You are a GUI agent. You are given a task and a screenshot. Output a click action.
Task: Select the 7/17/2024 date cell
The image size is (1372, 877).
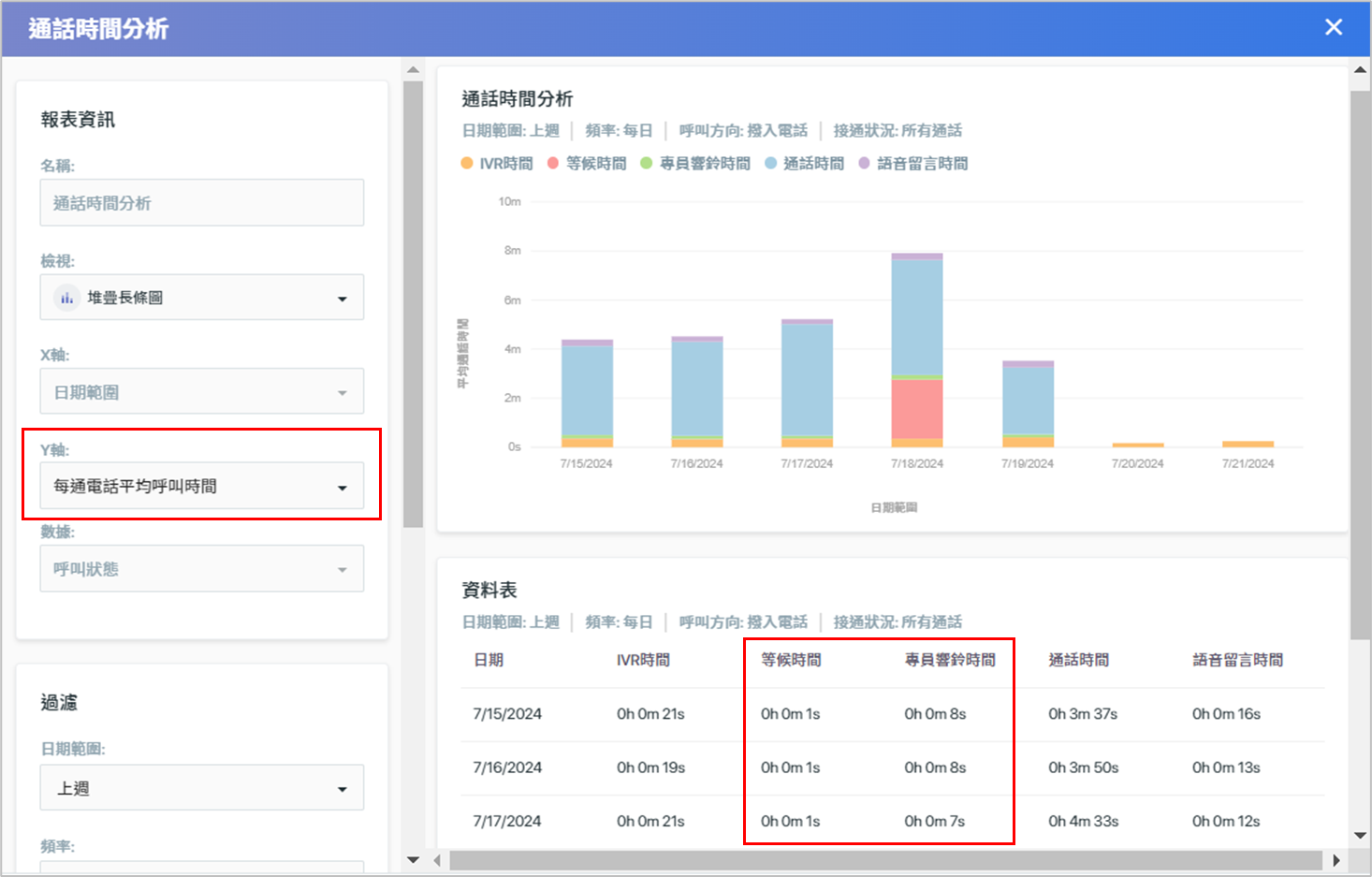pos(507,821)
